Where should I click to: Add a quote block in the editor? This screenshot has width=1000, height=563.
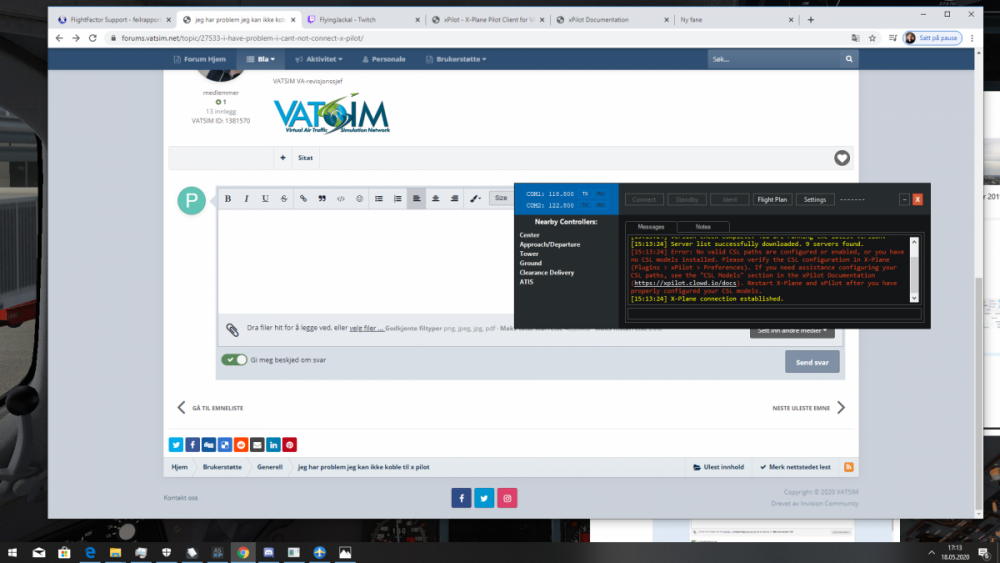(x=322, y=199)
